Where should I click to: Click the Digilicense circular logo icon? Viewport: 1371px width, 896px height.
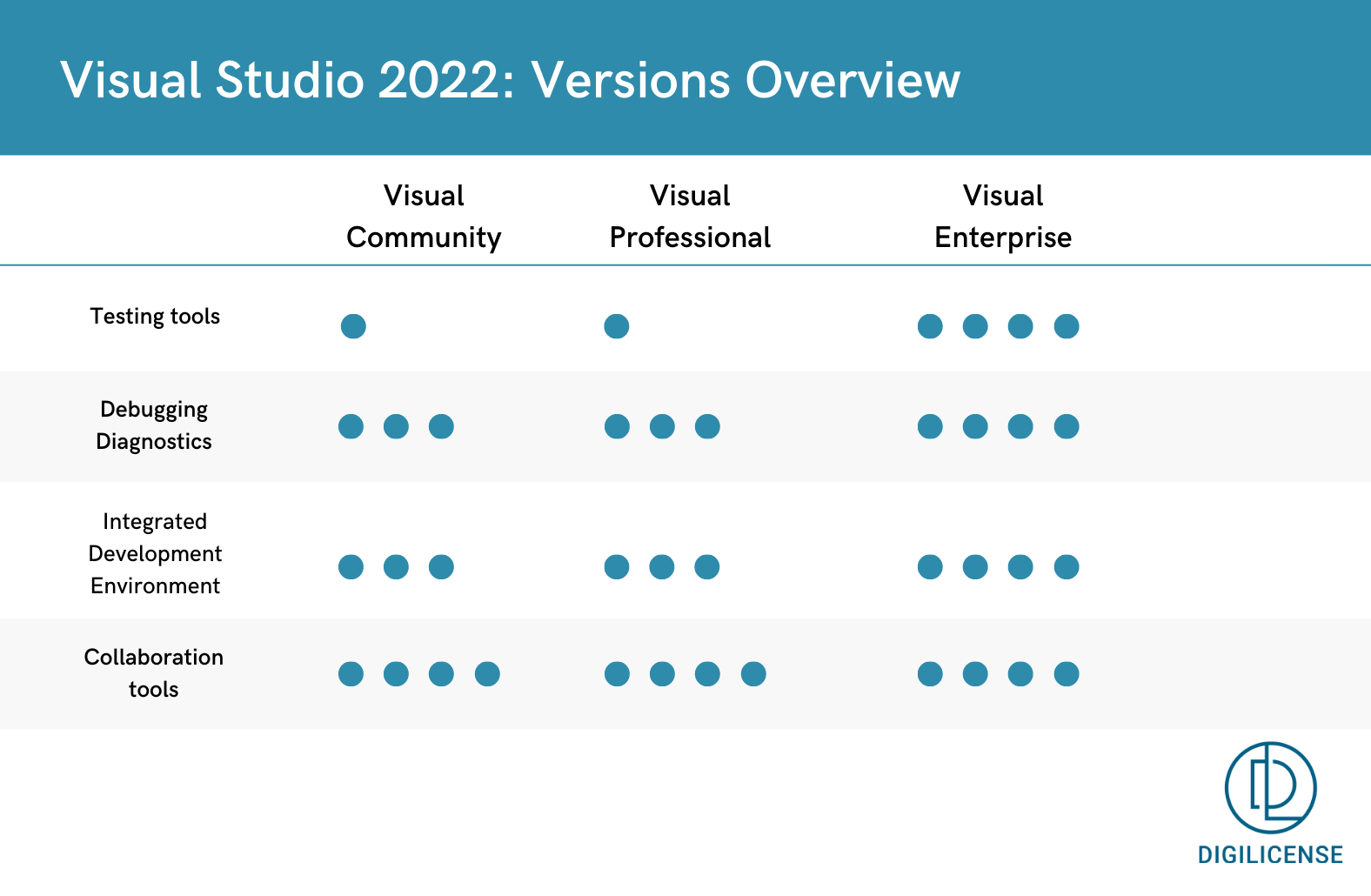point(1270,787)
